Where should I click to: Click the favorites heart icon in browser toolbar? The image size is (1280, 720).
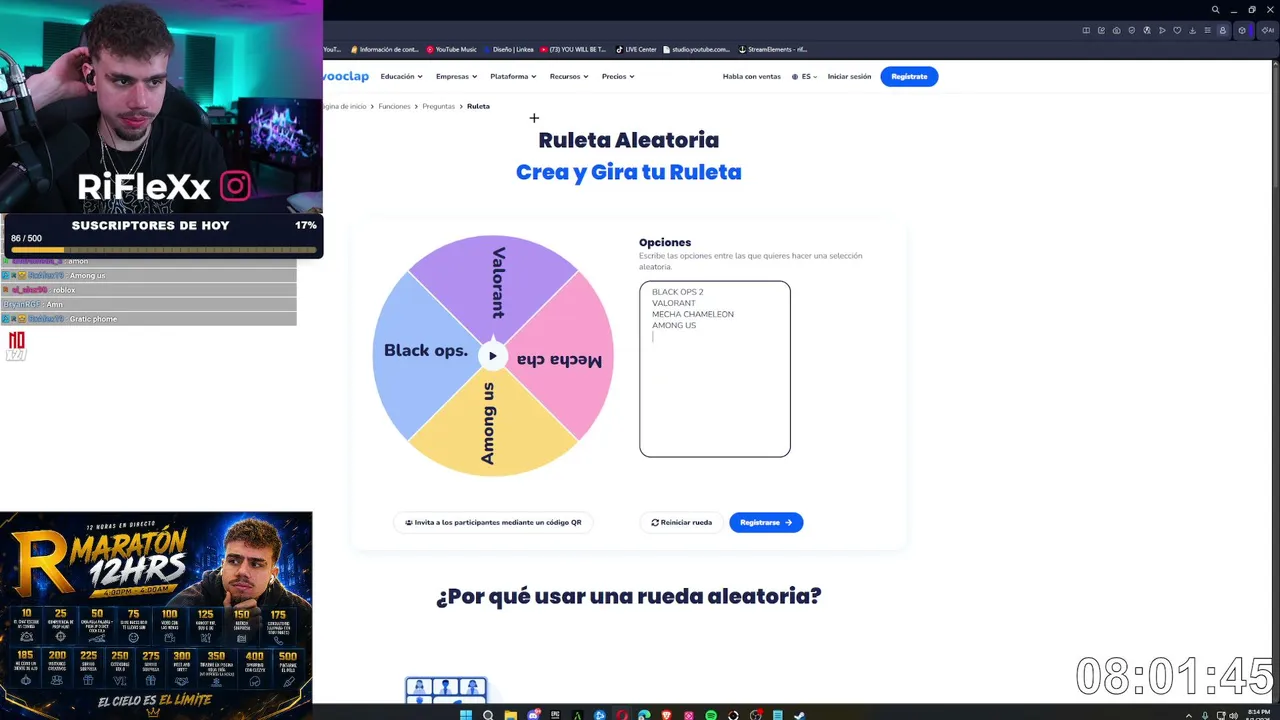pyautogui.click(x=1177, y=31)
